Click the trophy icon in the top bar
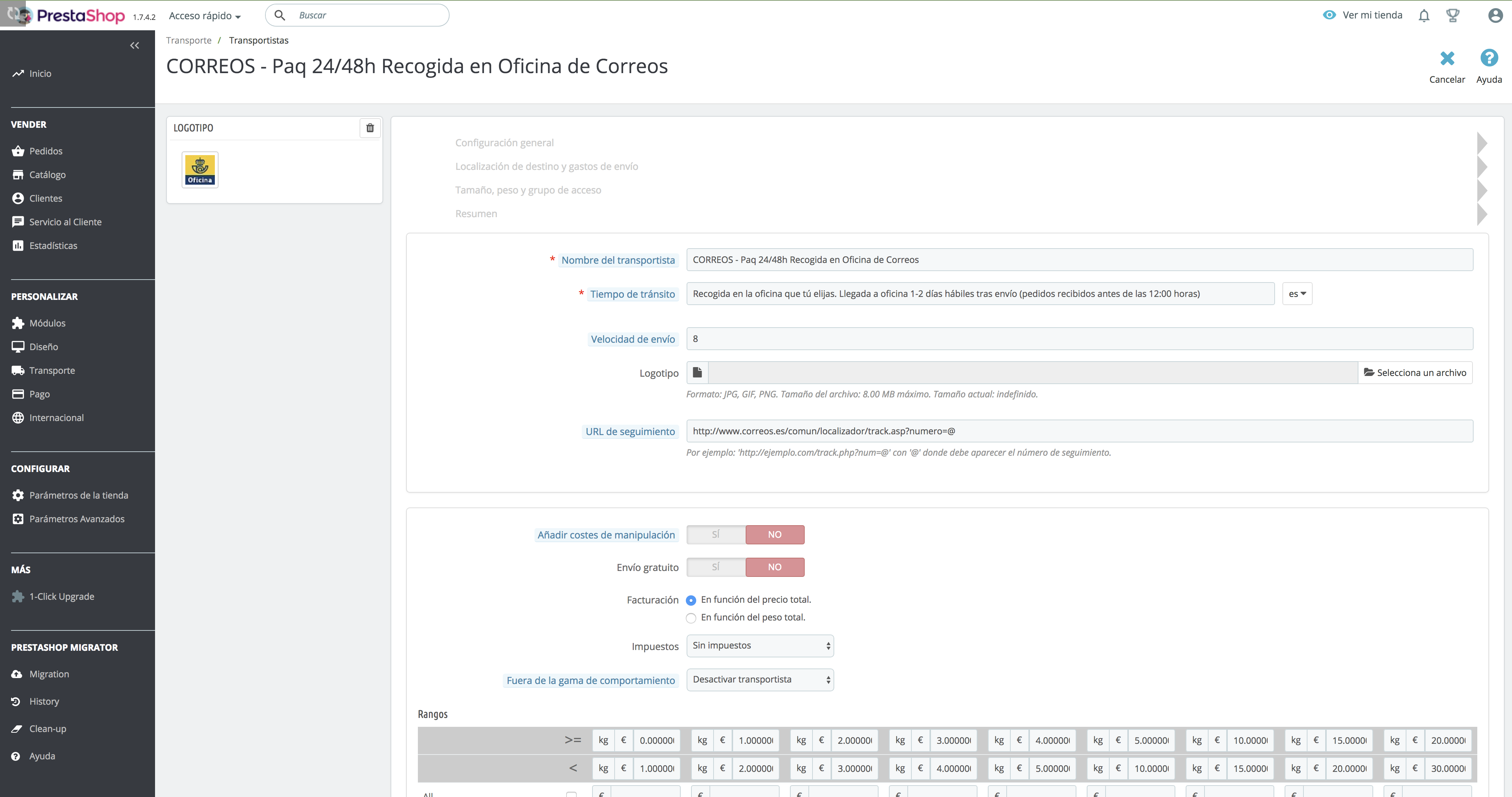1512x797 pixels. tap(1453, 16)
